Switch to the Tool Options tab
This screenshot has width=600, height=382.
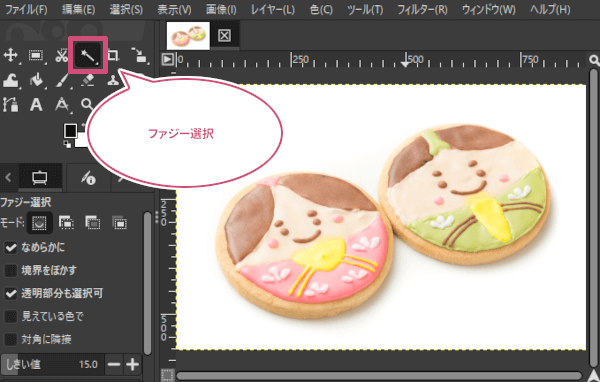[40, 178]
